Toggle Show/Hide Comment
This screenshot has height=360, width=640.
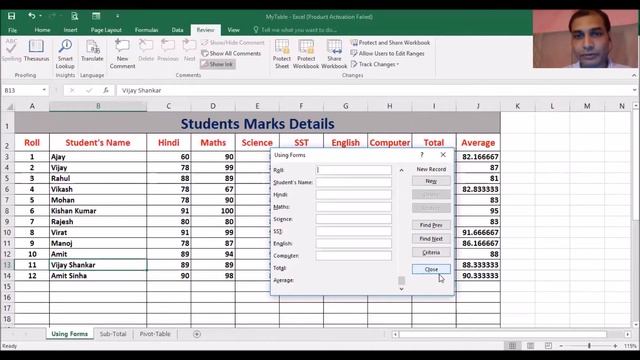point(233,42)
